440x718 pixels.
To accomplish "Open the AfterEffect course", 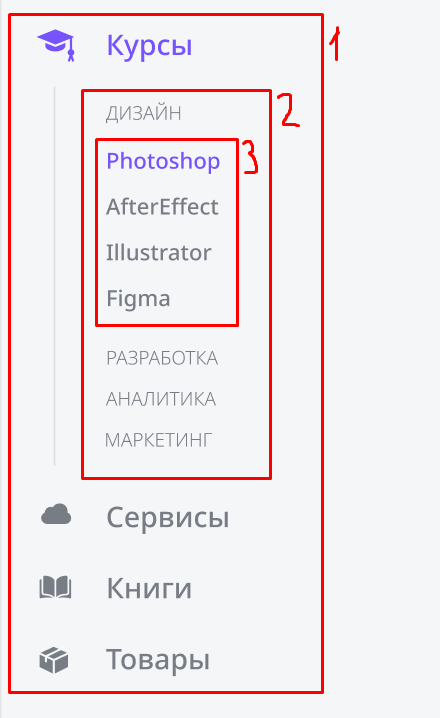I will coord(163,207).
